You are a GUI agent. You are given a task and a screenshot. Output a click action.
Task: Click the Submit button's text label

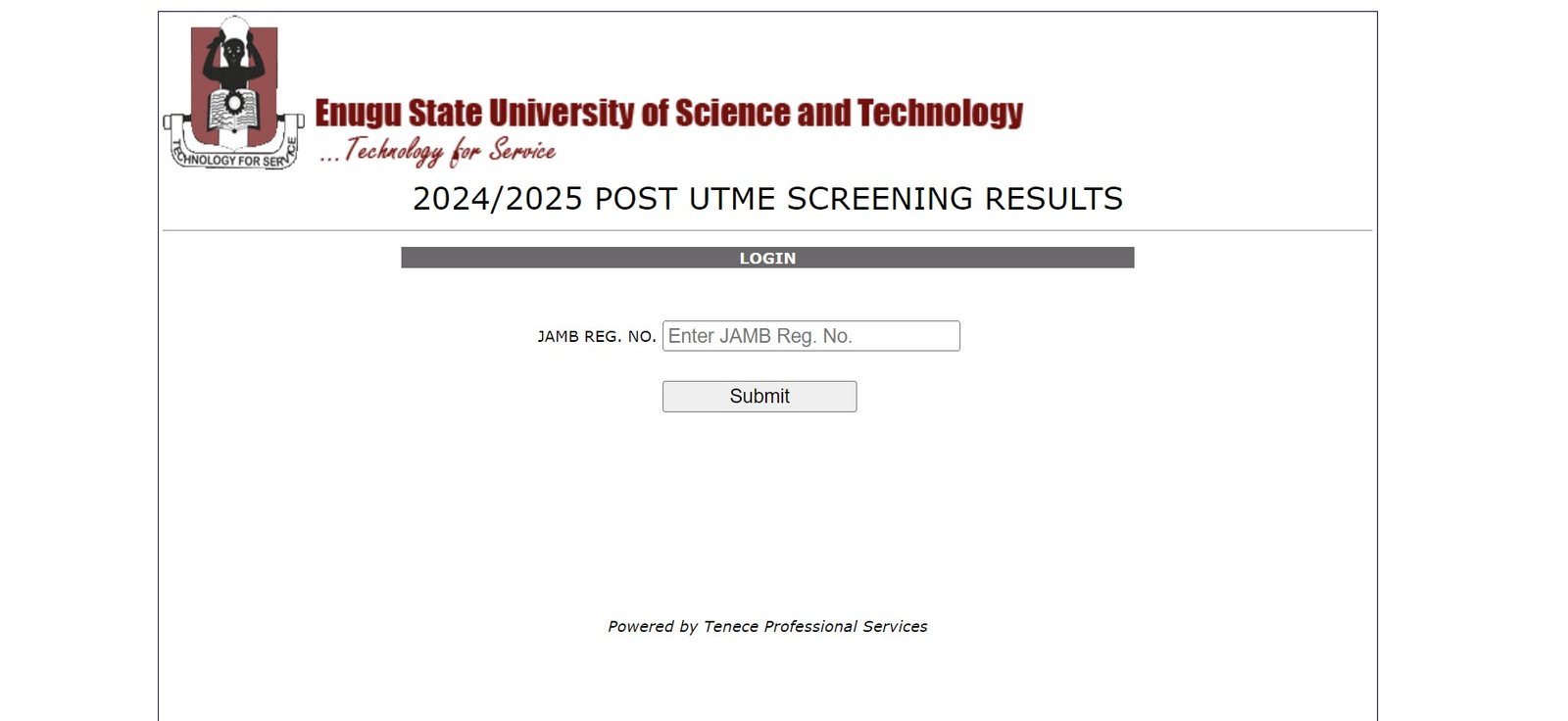(x=759, y=396)
